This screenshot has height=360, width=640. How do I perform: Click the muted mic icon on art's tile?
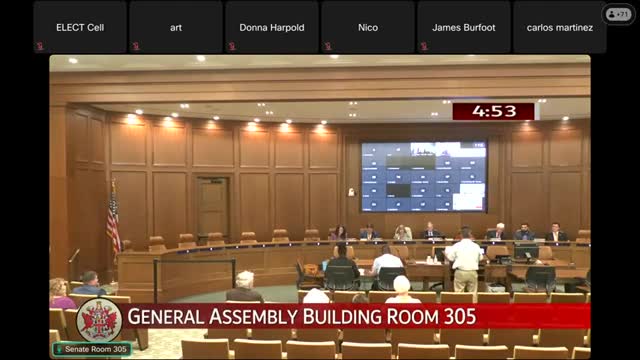(x=136, y=46)
